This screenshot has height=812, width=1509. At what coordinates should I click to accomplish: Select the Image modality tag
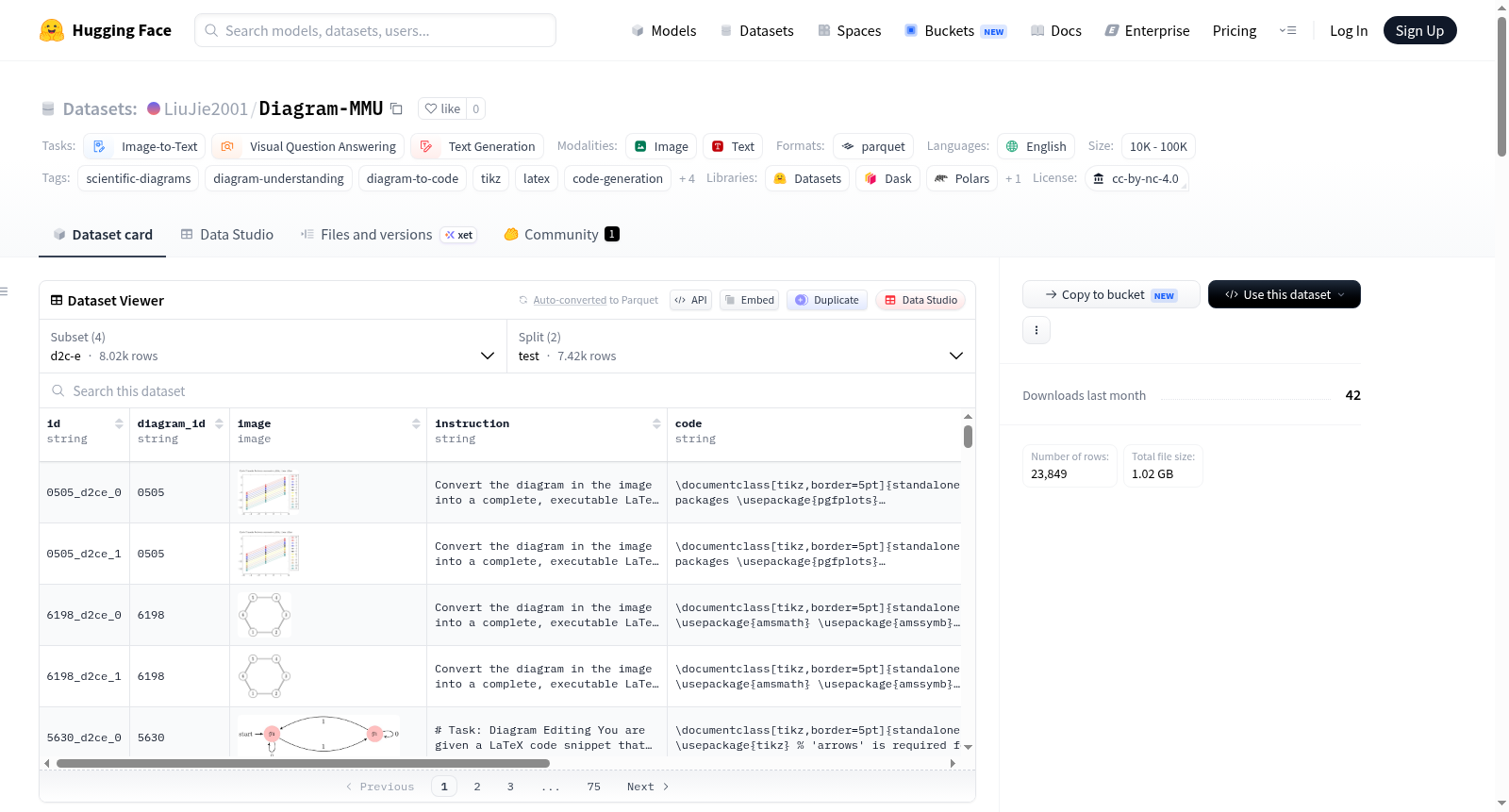coord(661,146)
